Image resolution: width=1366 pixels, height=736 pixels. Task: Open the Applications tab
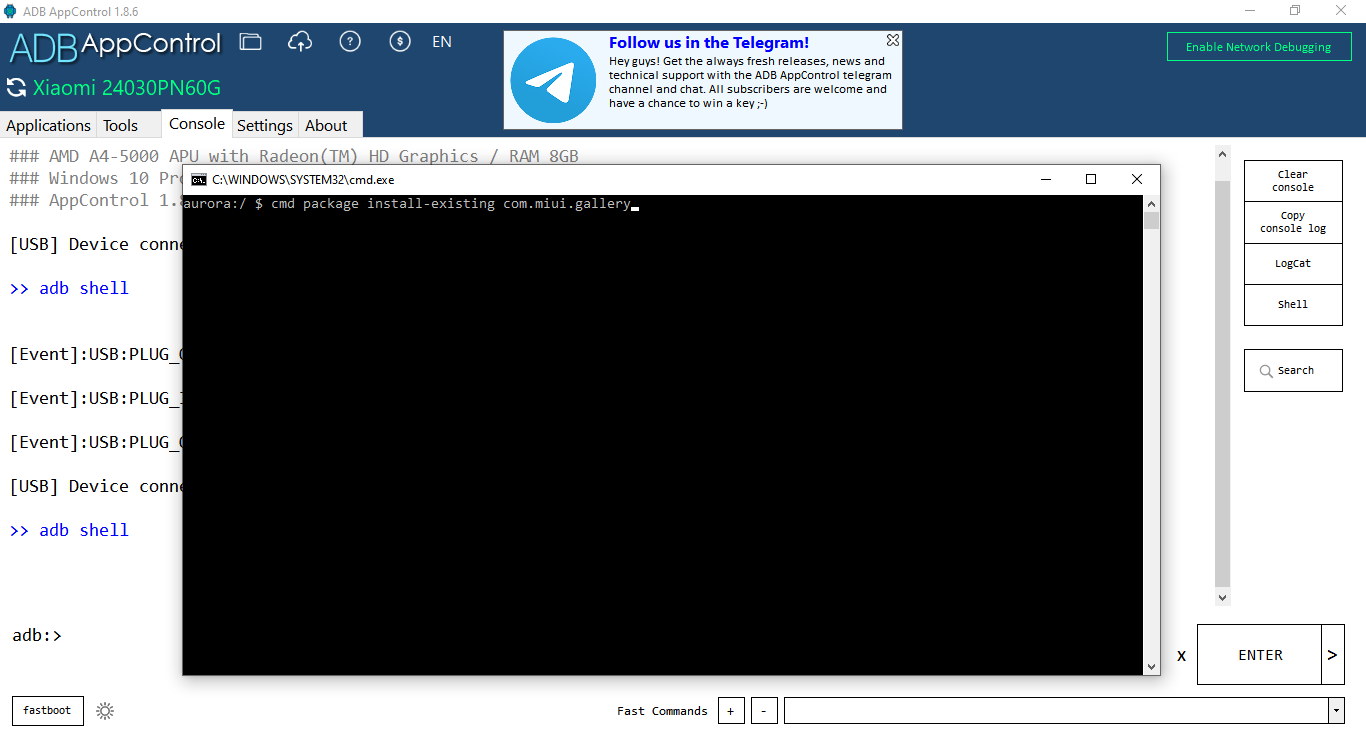[x=48, y=125]
